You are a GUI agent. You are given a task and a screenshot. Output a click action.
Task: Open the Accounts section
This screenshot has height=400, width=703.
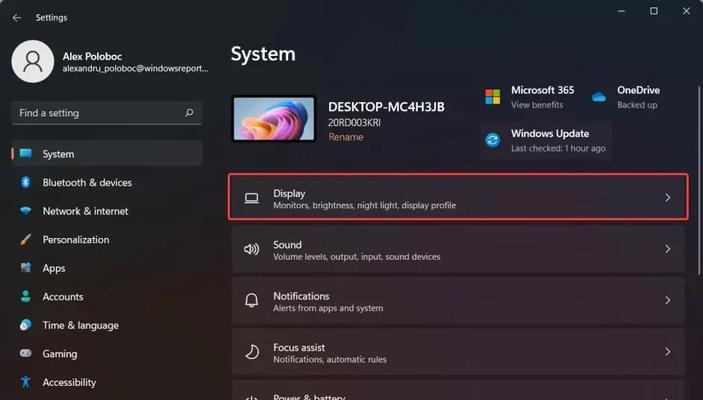point(107,296)
